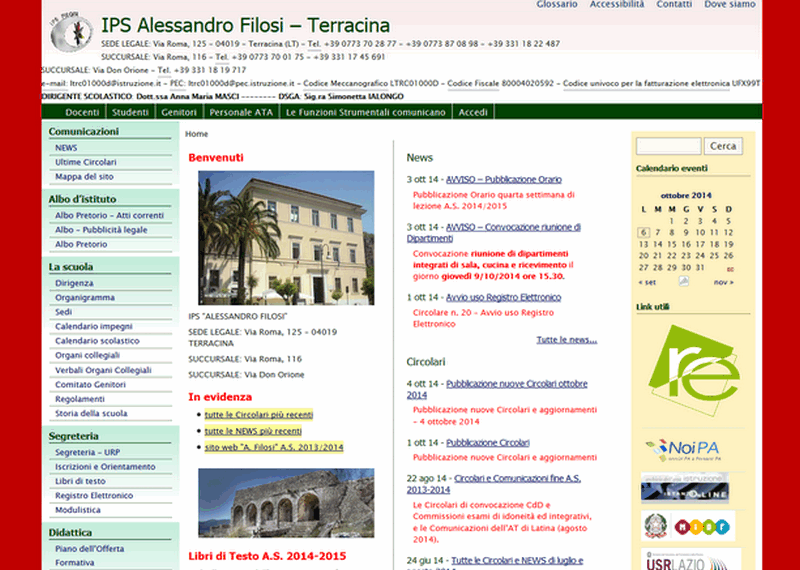
Task: Open Calendario impegni
Action: pos(94,326)
